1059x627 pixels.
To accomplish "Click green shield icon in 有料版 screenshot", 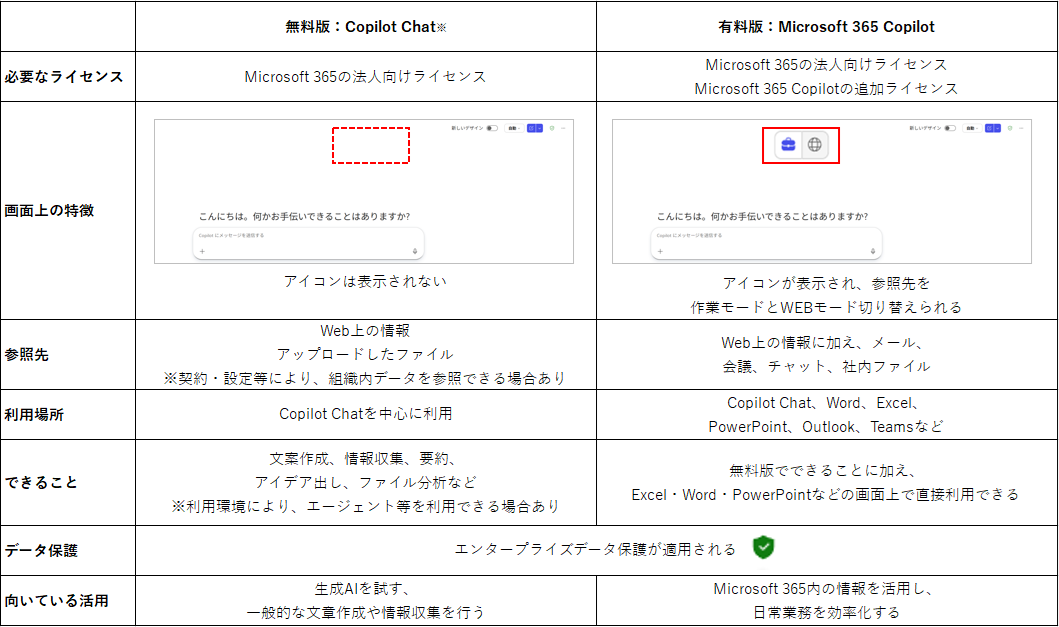I will coord(1010,128).
